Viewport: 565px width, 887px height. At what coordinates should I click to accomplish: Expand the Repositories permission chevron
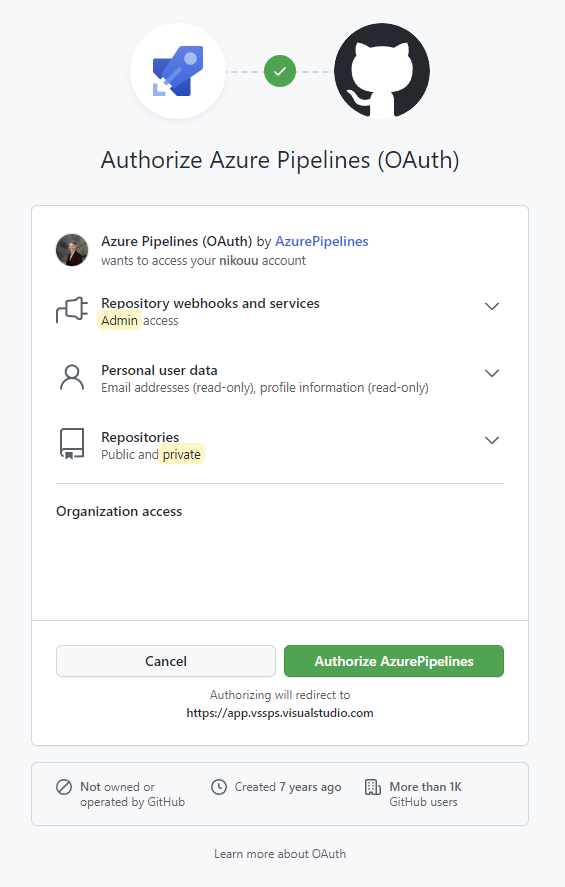pyautogui.click(x=492, y=440)
